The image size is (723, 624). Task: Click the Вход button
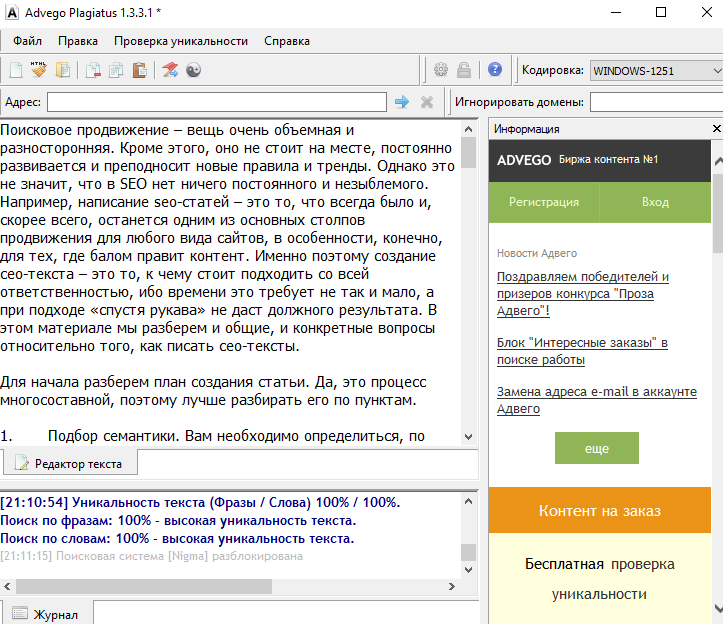(x=655, y=202)
